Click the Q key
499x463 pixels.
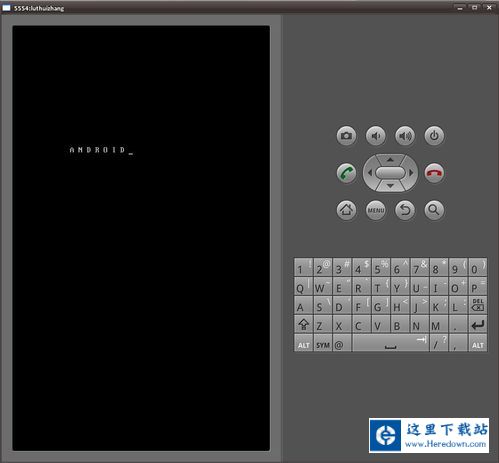(303, 286)
